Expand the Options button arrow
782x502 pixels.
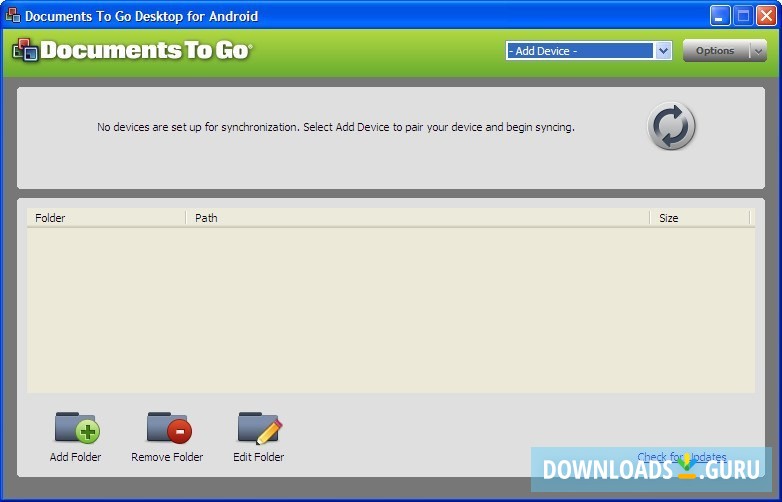tap(758, 51)
